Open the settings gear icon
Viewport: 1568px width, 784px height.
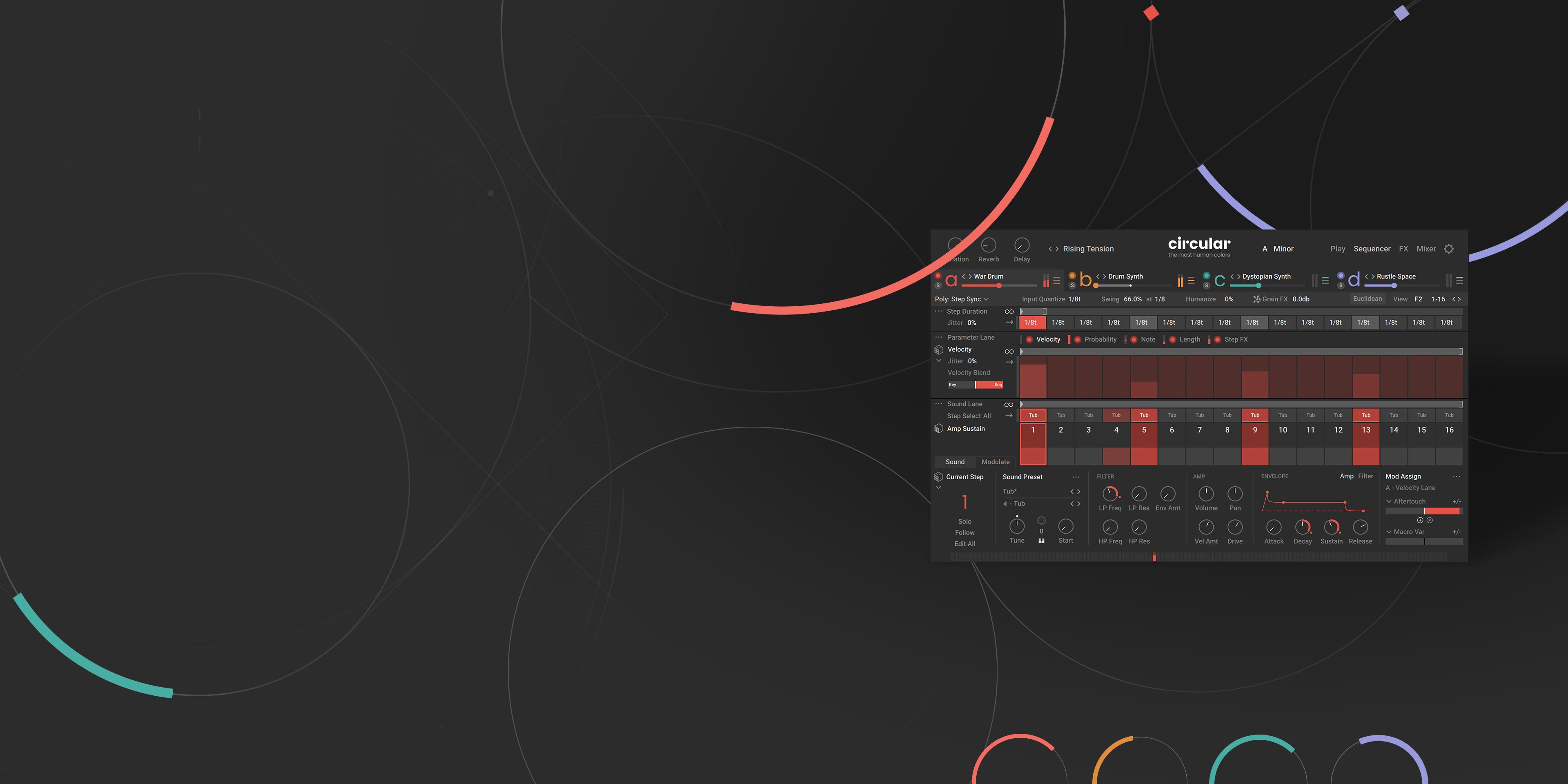1449,249
